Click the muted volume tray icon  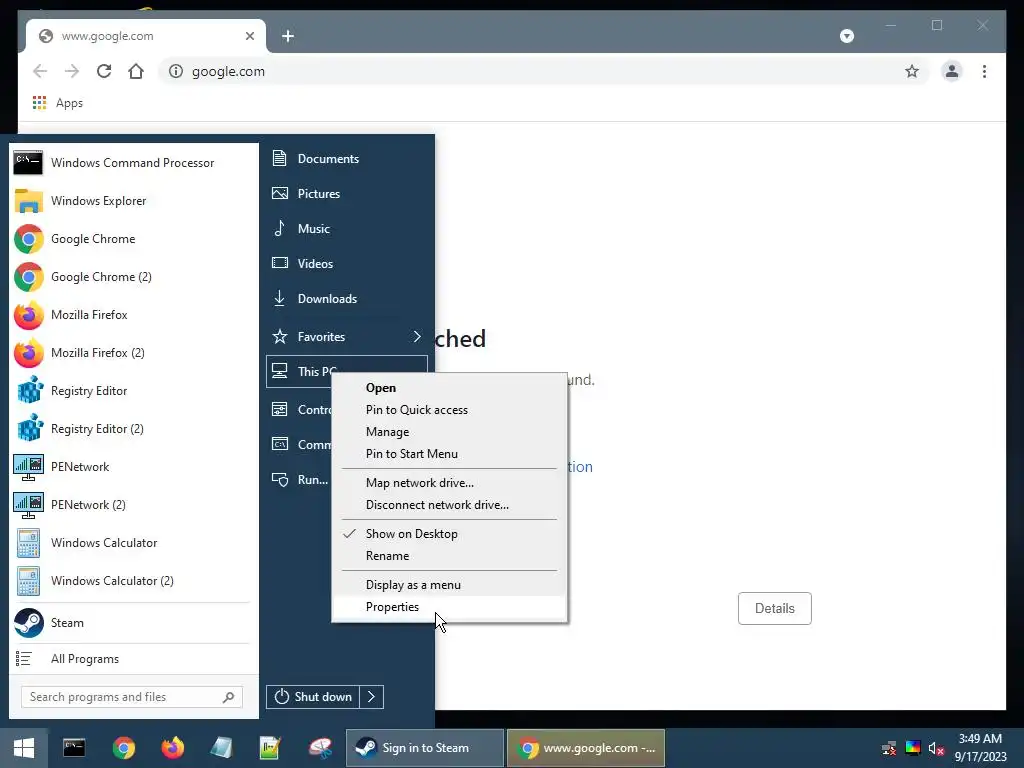click(936, 748)
